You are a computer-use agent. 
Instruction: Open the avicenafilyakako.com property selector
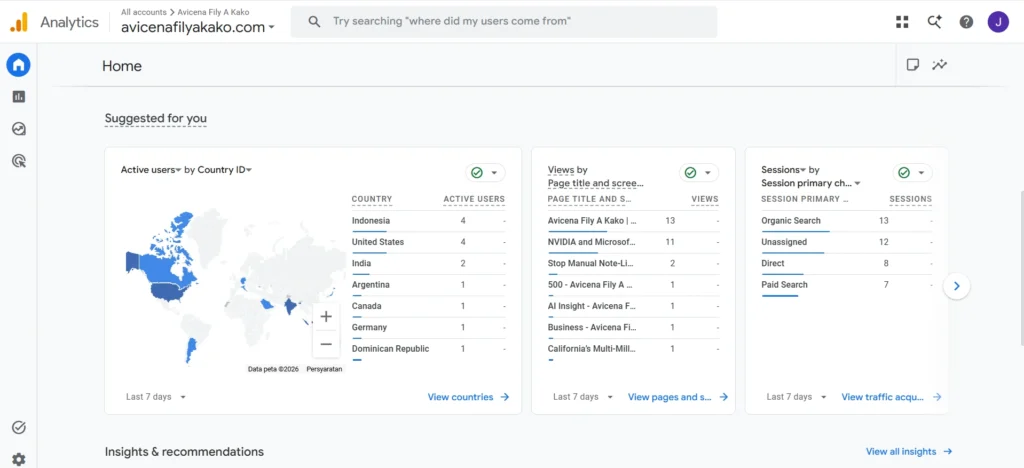pos(198,27)
